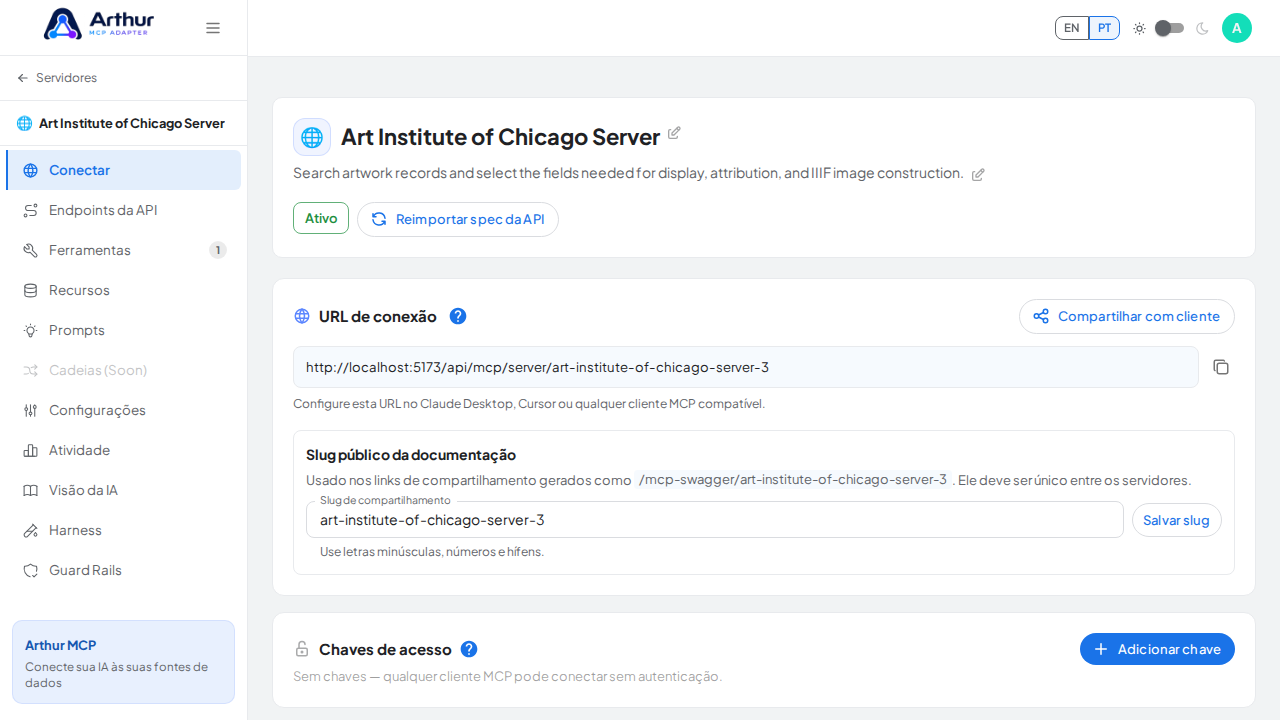Open the Prompts section
Screen dimensions: 1280x720
tap(123, 330)
